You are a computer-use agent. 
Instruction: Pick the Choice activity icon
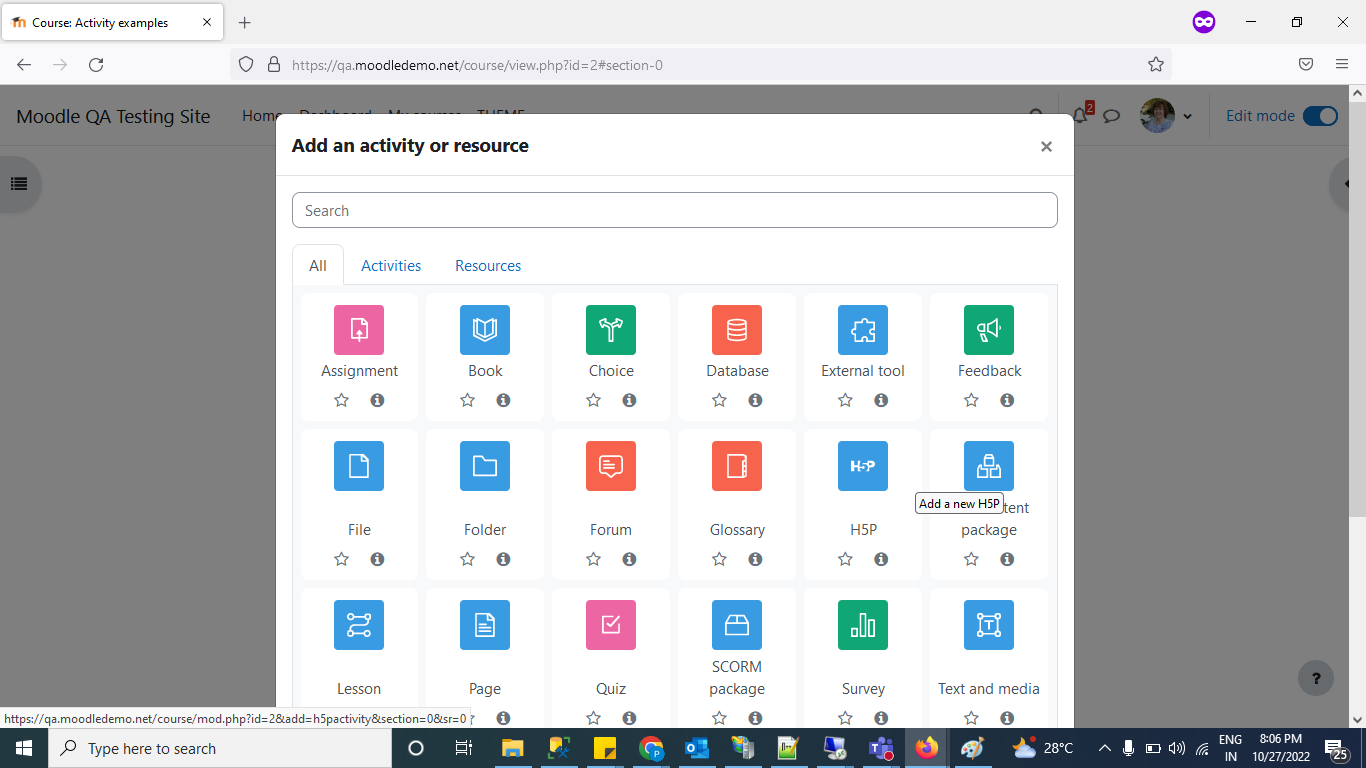611,330
